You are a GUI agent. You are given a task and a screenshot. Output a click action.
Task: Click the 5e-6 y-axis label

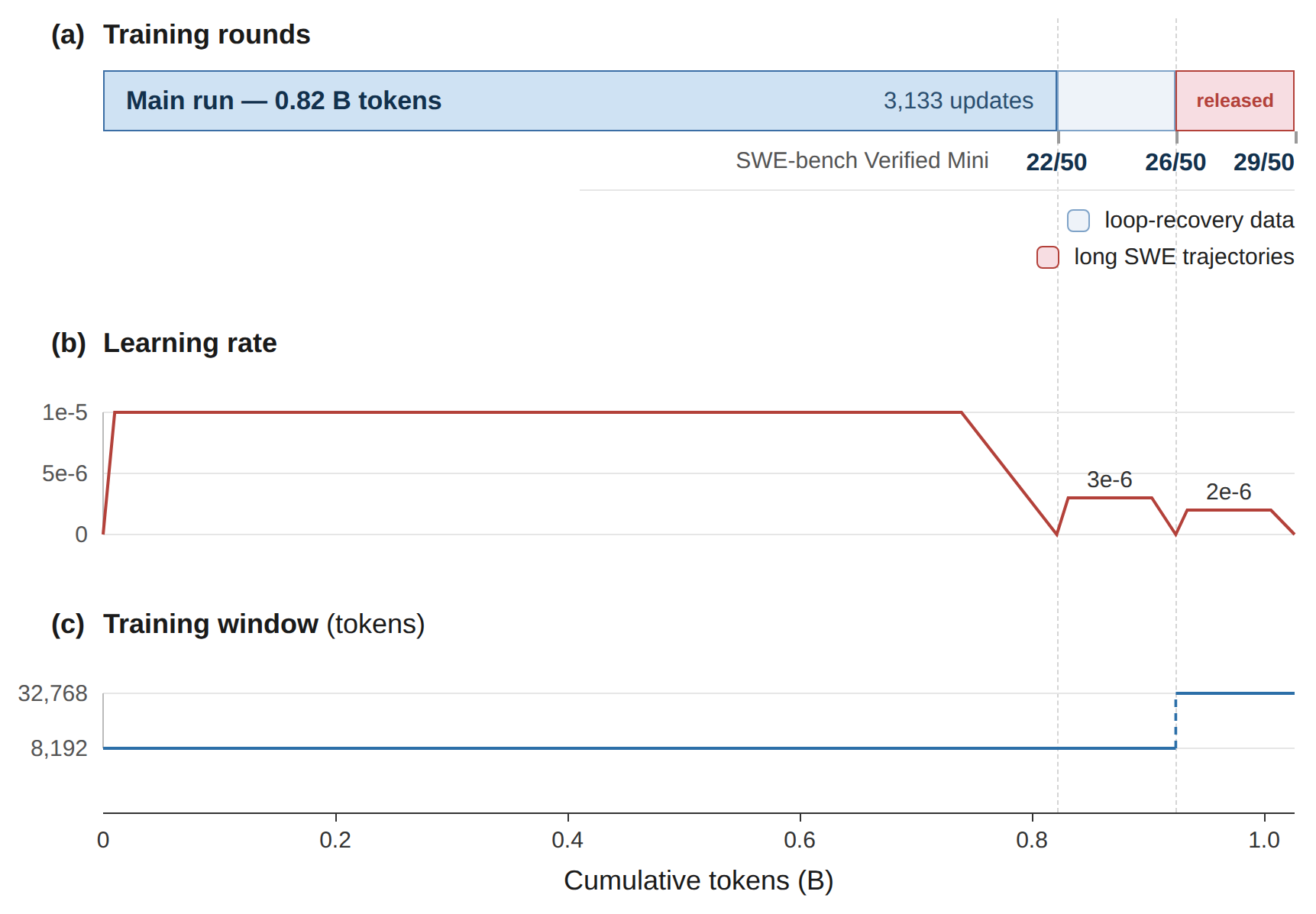pos(65,473)
